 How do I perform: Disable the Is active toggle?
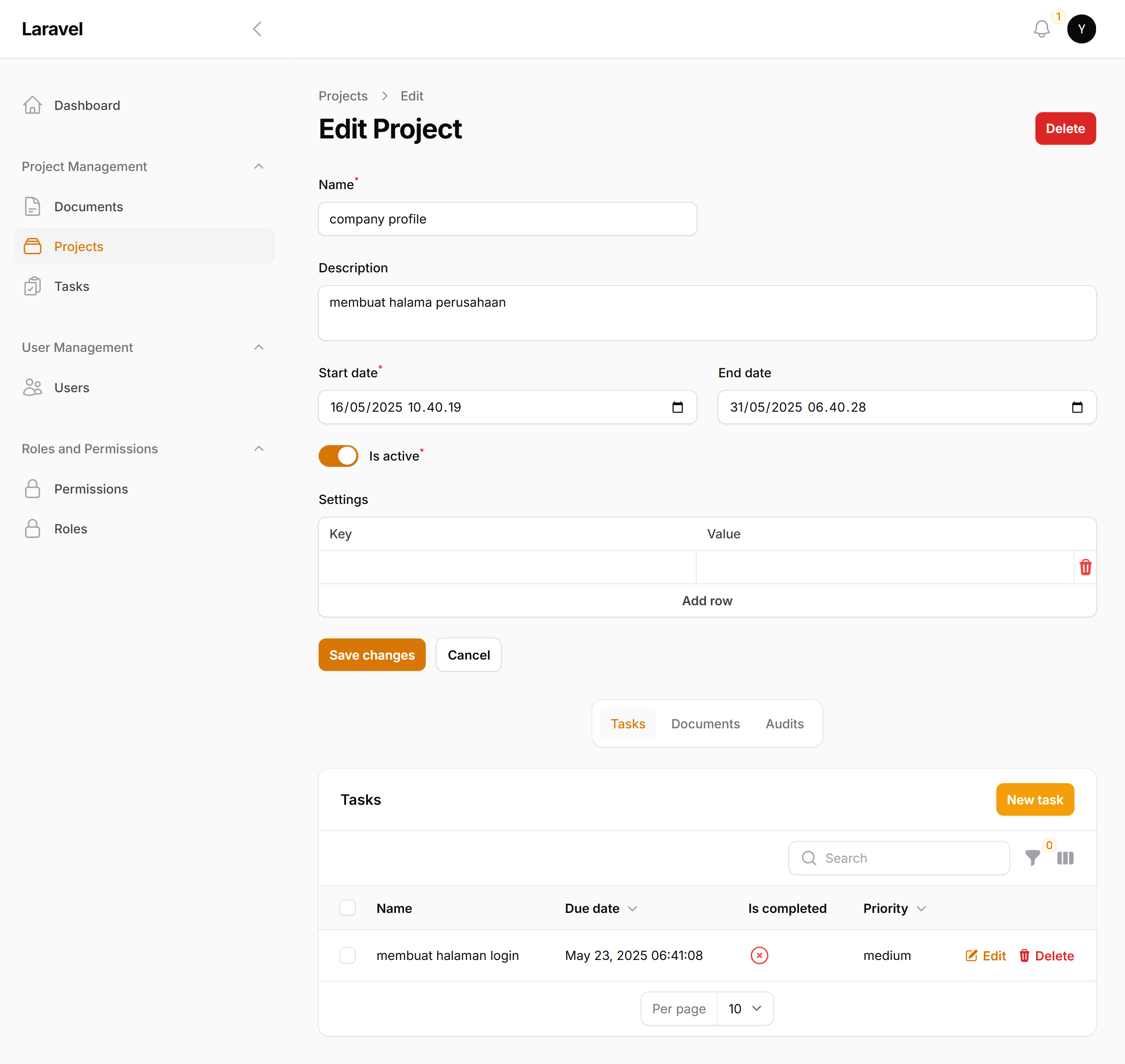[338, 456]
